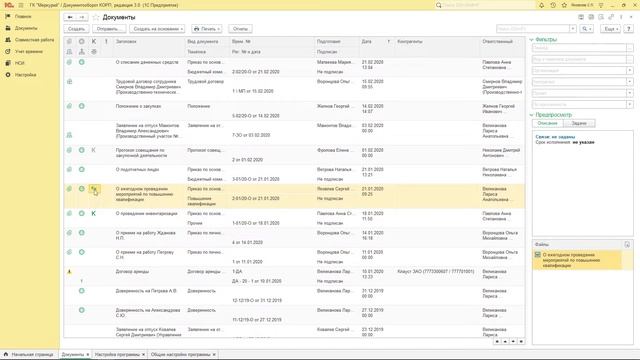This screenshot has height=360, width=640.
Task: Switch to the Задачи preview tab
Action: [579, 123]
